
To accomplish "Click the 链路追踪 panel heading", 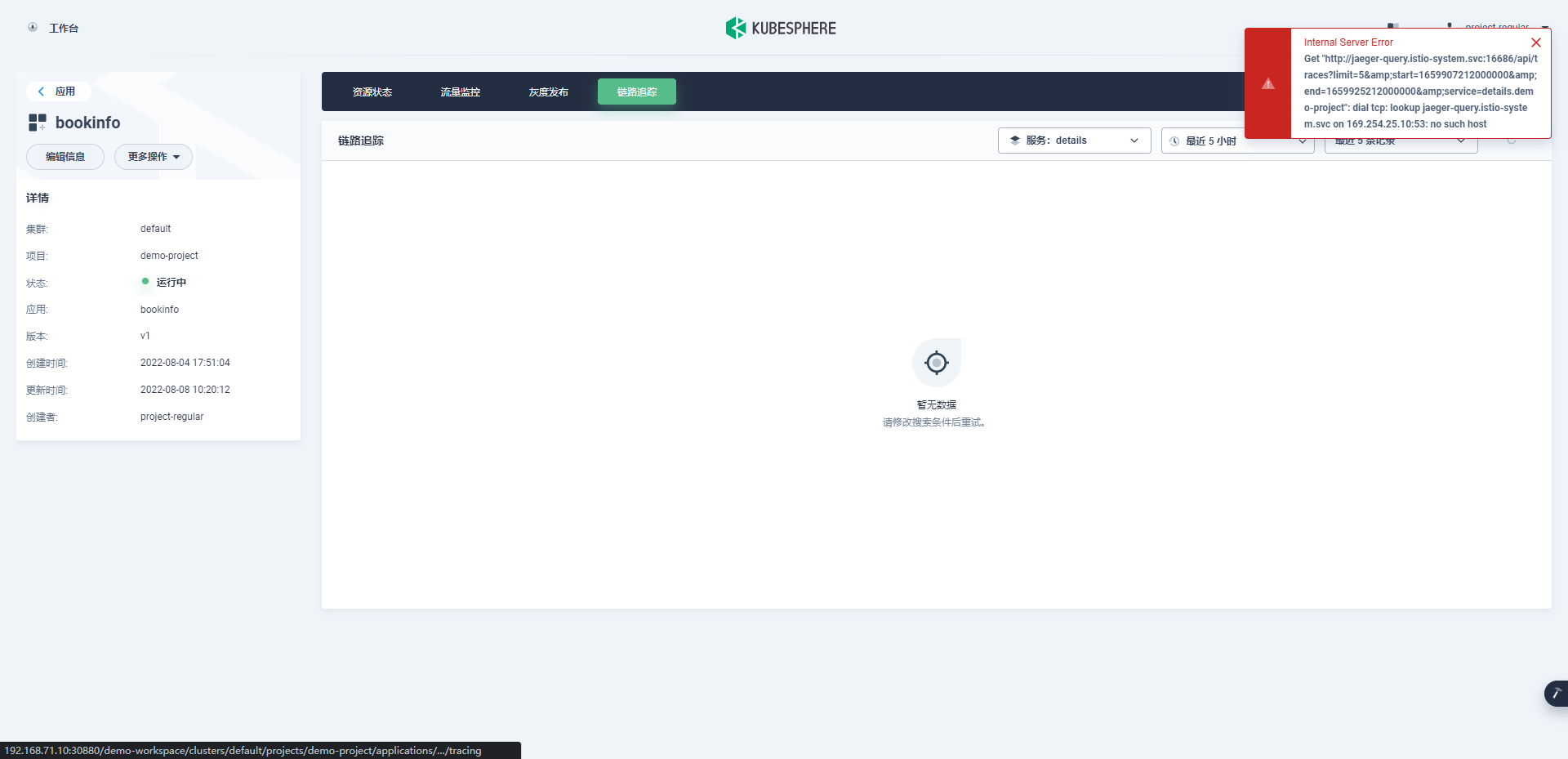I will [x=361, y=141].
